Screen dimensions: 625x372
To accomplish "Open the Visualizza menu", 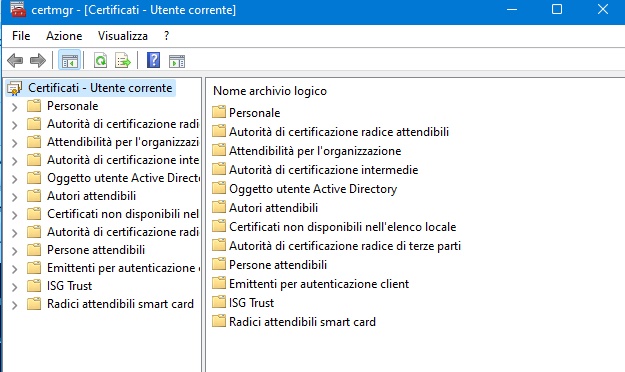I will pos(123,36).
